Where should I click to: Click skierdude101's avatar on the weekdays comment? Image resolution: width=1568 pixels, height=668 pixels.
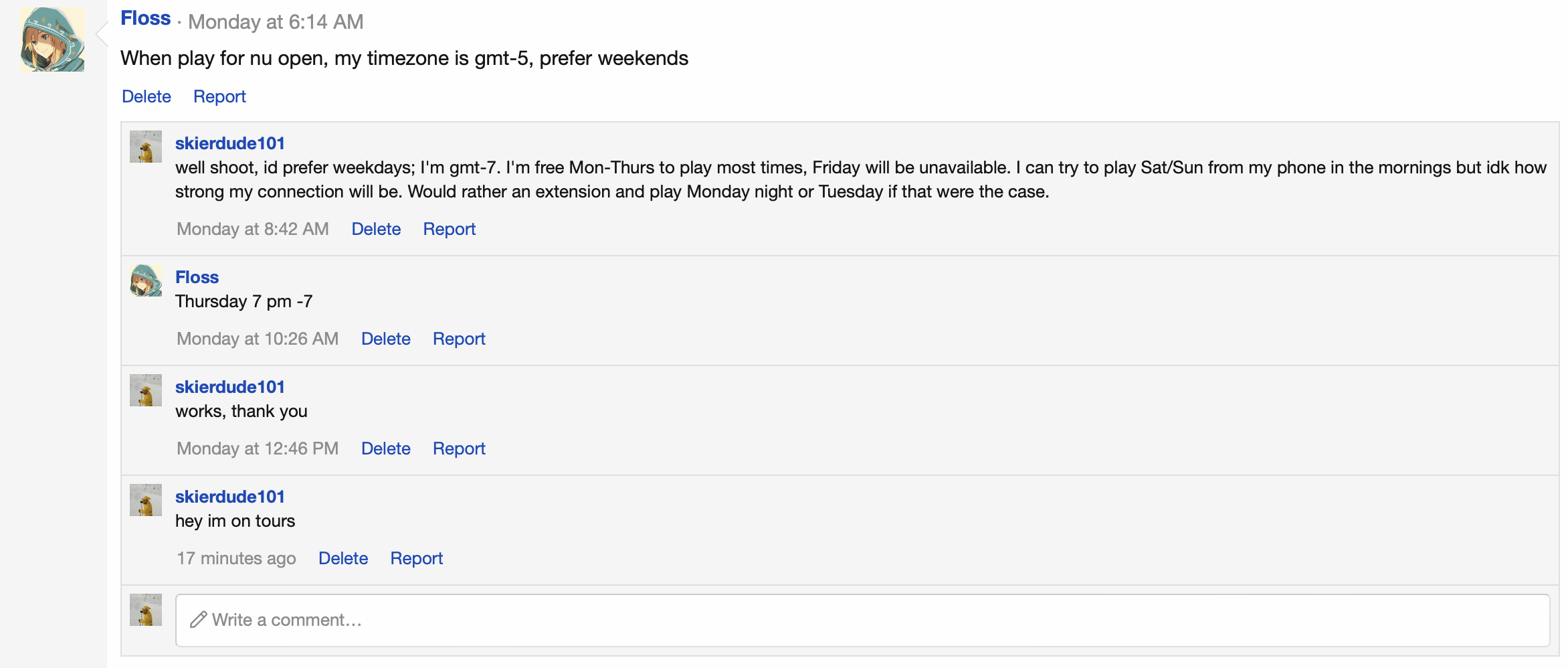146,147
